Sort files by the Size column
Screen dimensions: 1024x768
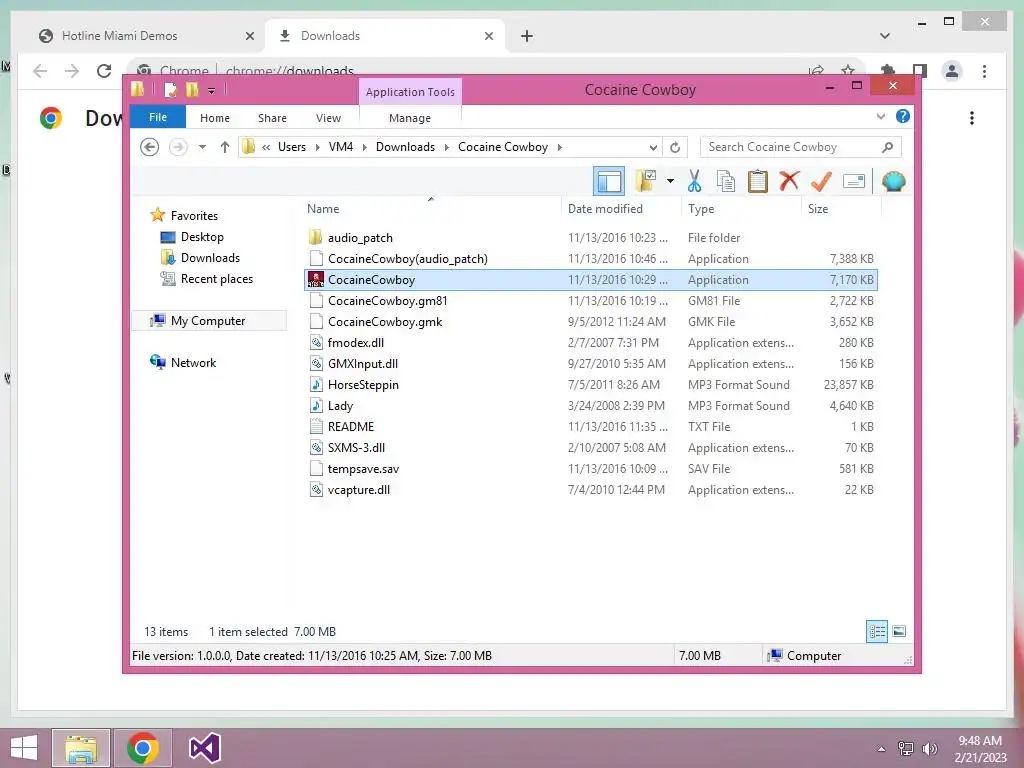click(x=818, y=209)
